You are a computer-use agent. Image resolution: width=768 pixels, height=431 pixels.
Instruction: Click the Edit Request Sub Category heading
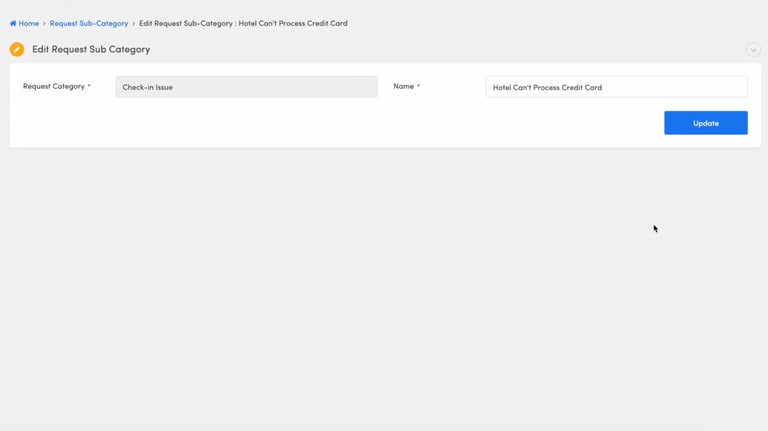91,49
